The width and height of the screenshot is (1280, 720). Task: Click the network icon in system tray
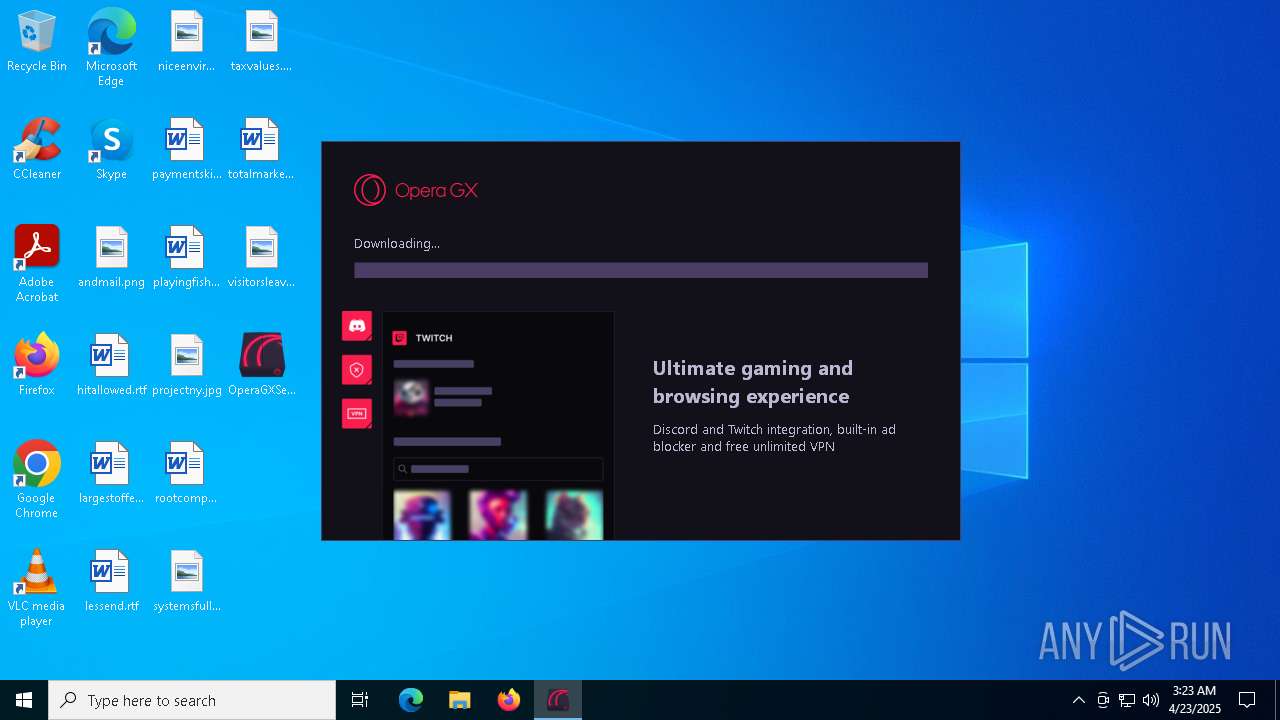point(1127,700)
